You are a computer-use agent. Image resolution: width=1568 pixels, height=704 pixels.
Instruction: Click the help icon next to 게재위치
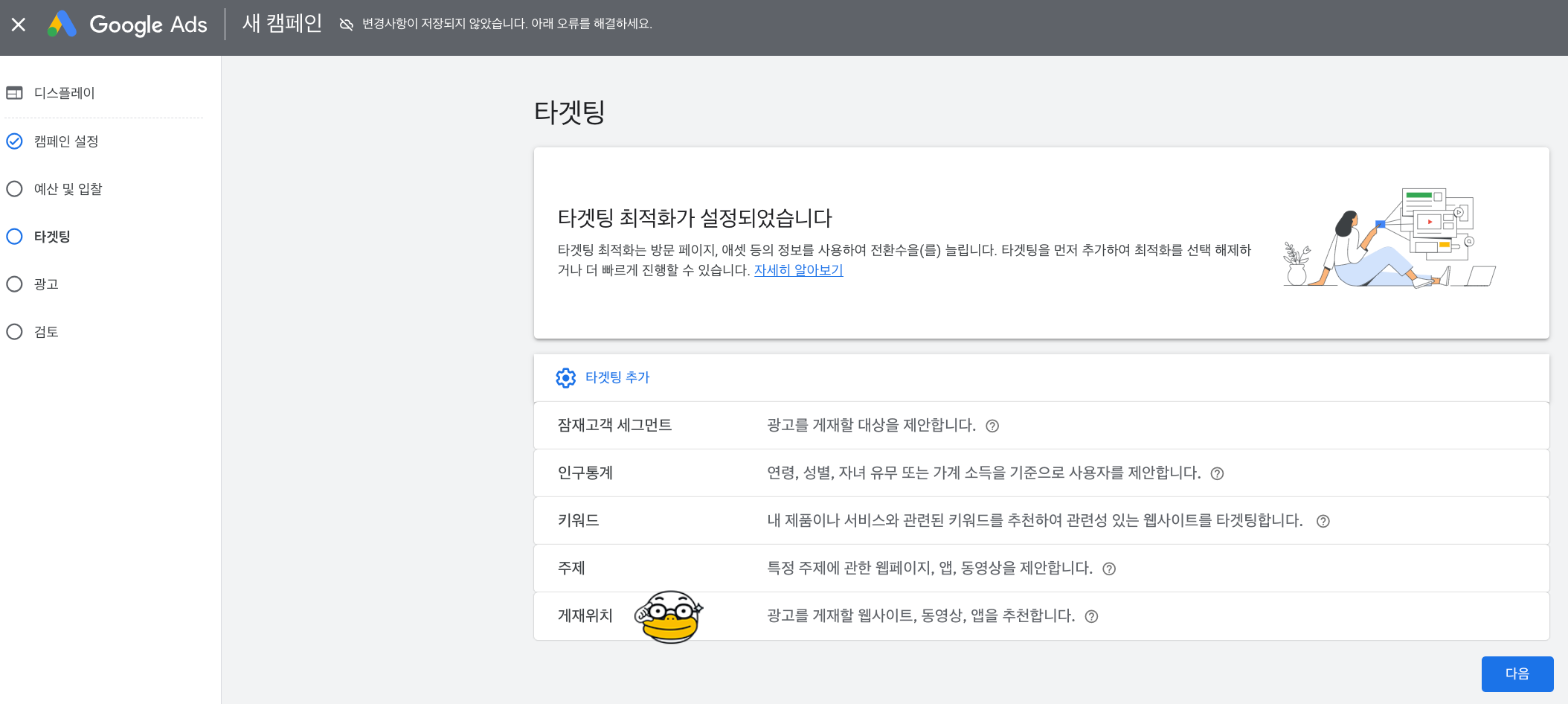(x=1090, y=616)
